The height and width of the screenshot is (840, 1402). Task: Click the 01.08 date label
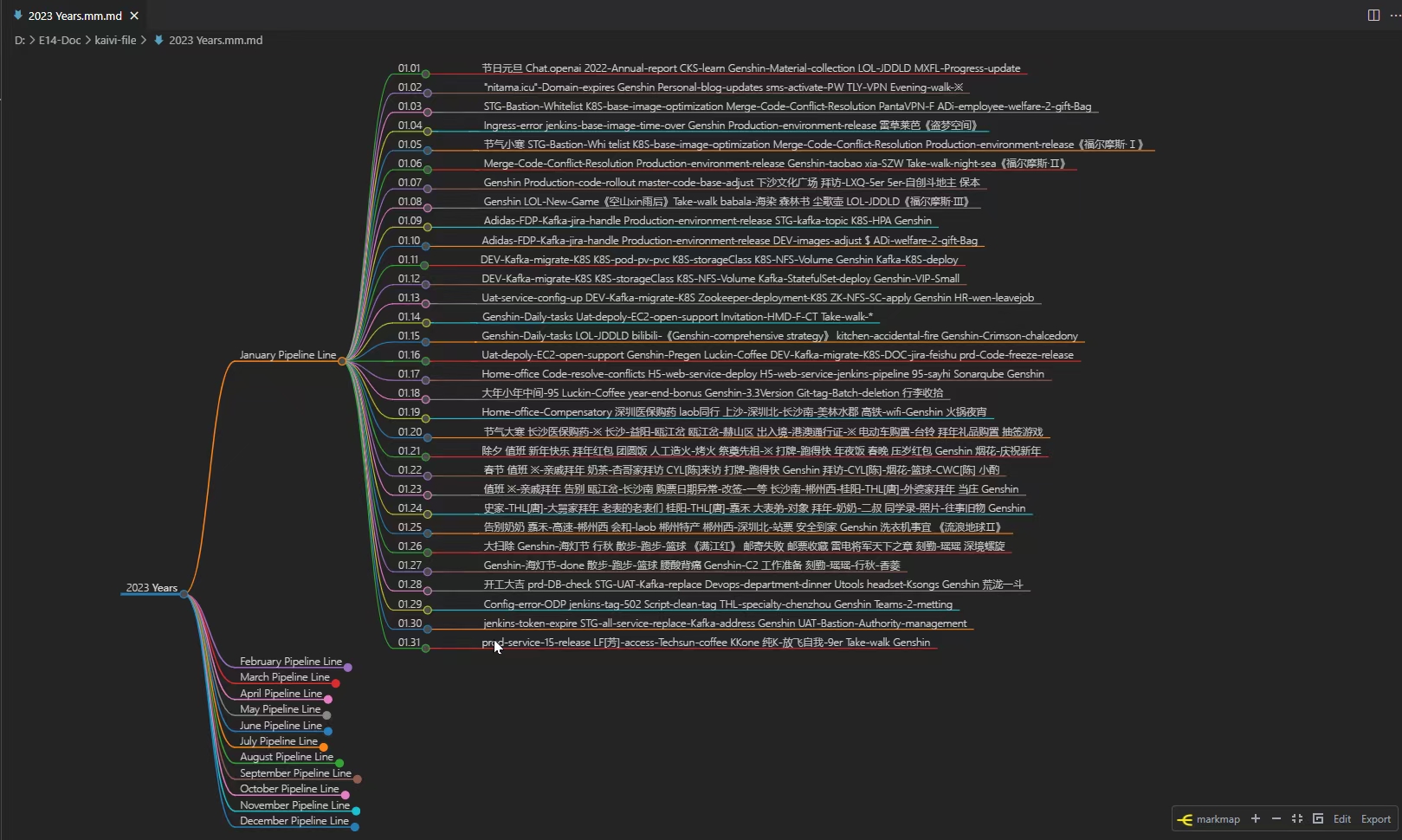click(x=410, y=202)
